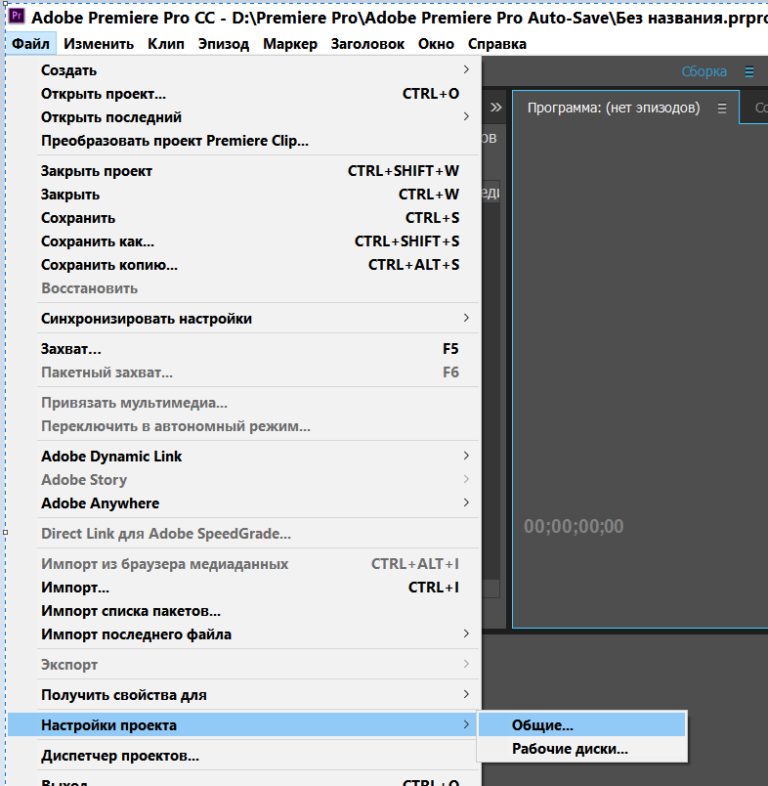Screen dimensions: 768x786
Task: Select the Закрыть CTRL+W entry
Action: coord(243,194)
